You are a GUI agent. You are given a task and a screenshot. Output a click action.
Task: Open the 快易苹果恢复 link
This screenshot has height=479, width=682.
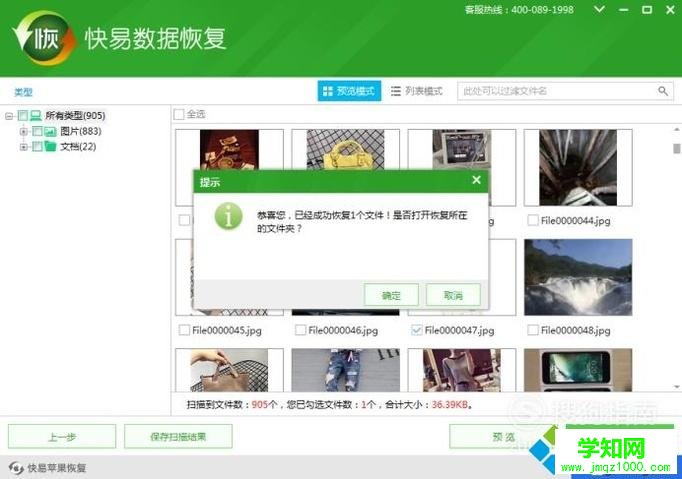tap(57, 468)
